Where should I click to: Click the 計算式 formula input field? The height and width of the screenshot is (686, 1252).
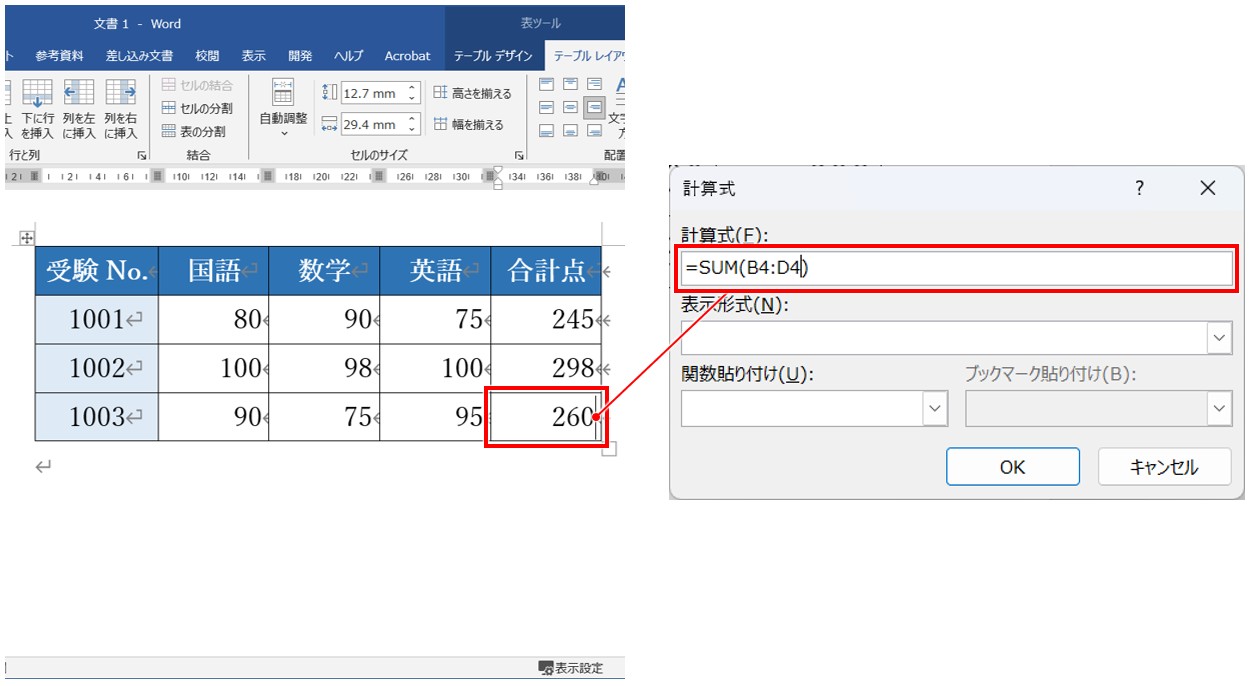click(x=955, y=268)
